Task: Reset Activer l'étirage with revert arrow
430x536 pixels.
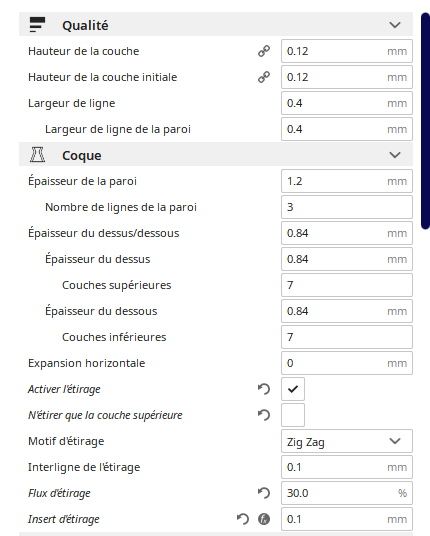Action: [x=264, y=389]
